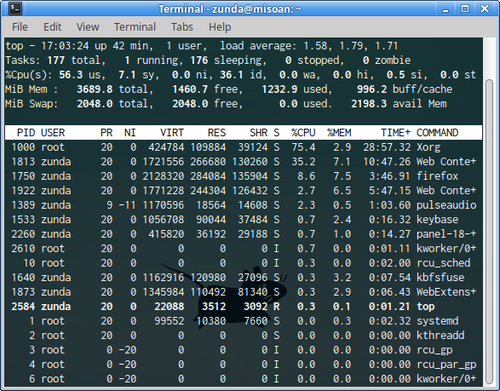Click the %CPU column header

[x=303, y=133]
